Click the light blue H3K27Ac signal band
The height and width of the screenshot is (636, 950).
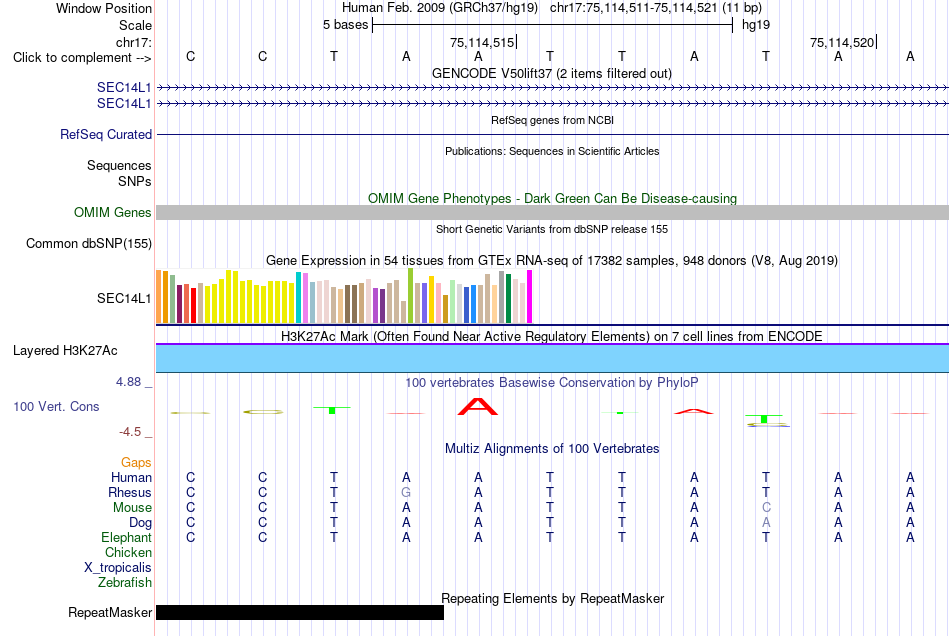coord(552,358)
